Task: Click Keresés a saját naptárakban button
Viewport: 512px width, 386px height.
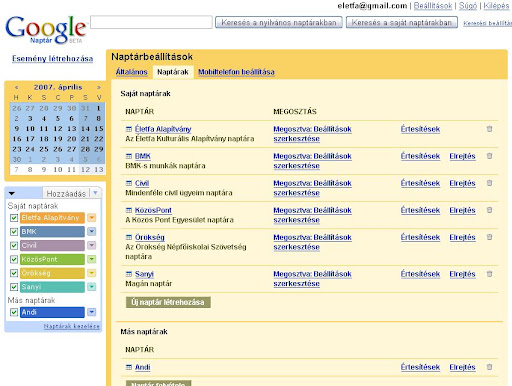Action: pyautogui.click(x=402, y=23)
